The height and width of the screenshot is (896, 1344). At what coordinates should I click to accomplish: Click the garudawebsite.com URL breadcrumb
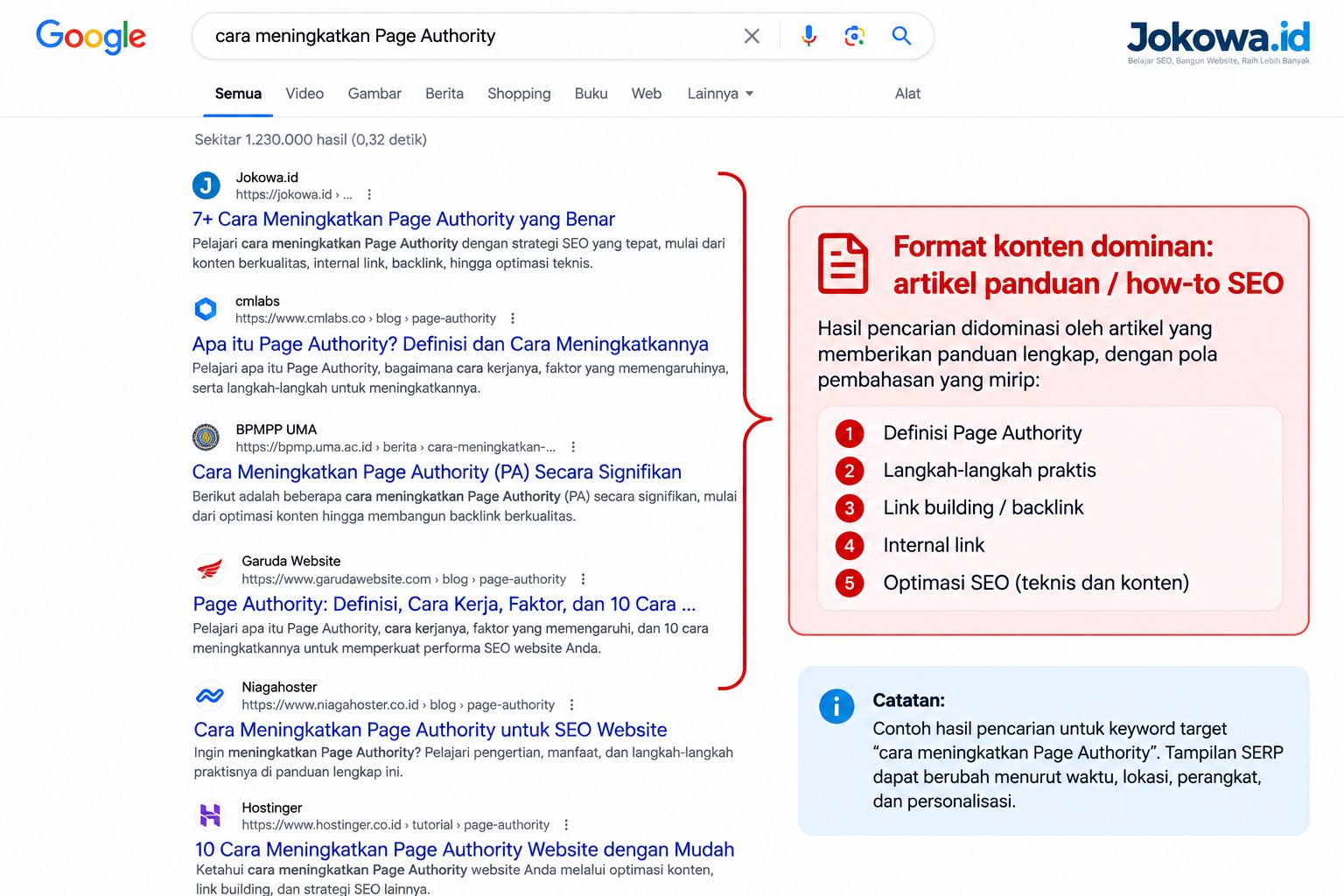tap(403, 579)
